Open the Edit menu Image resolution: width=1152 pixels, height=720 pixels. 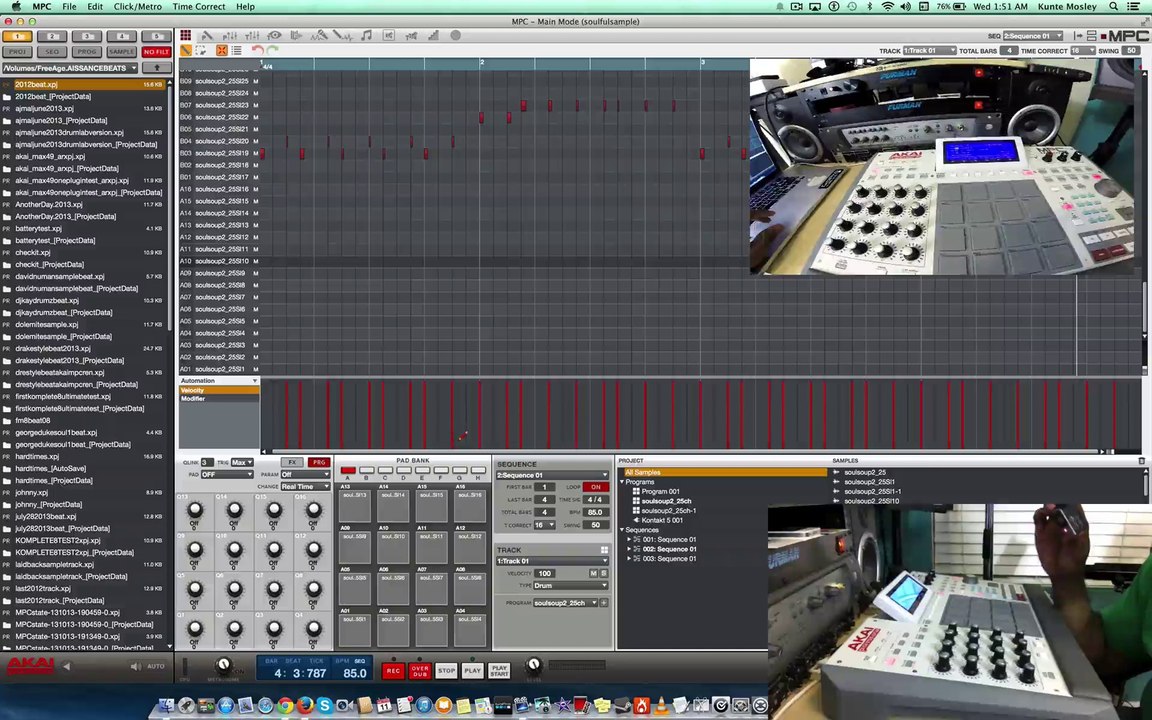pyautogui.click(x=95, y=7)
